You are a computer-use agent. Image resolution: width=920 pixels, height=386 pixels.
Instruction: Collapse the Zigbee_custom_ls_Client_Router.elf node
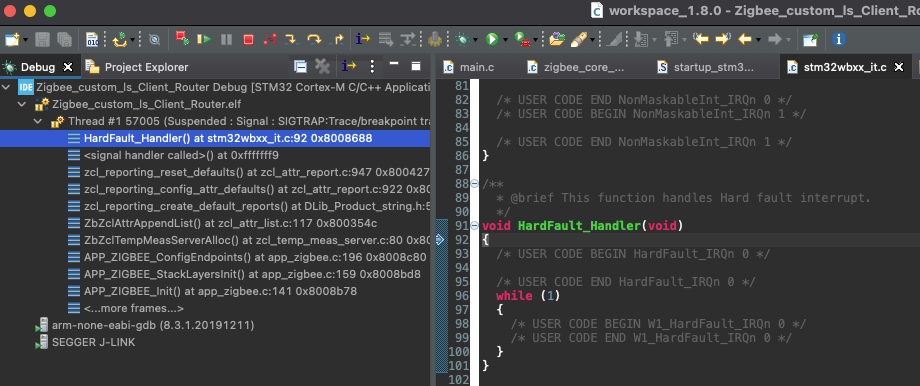[22, 104]
